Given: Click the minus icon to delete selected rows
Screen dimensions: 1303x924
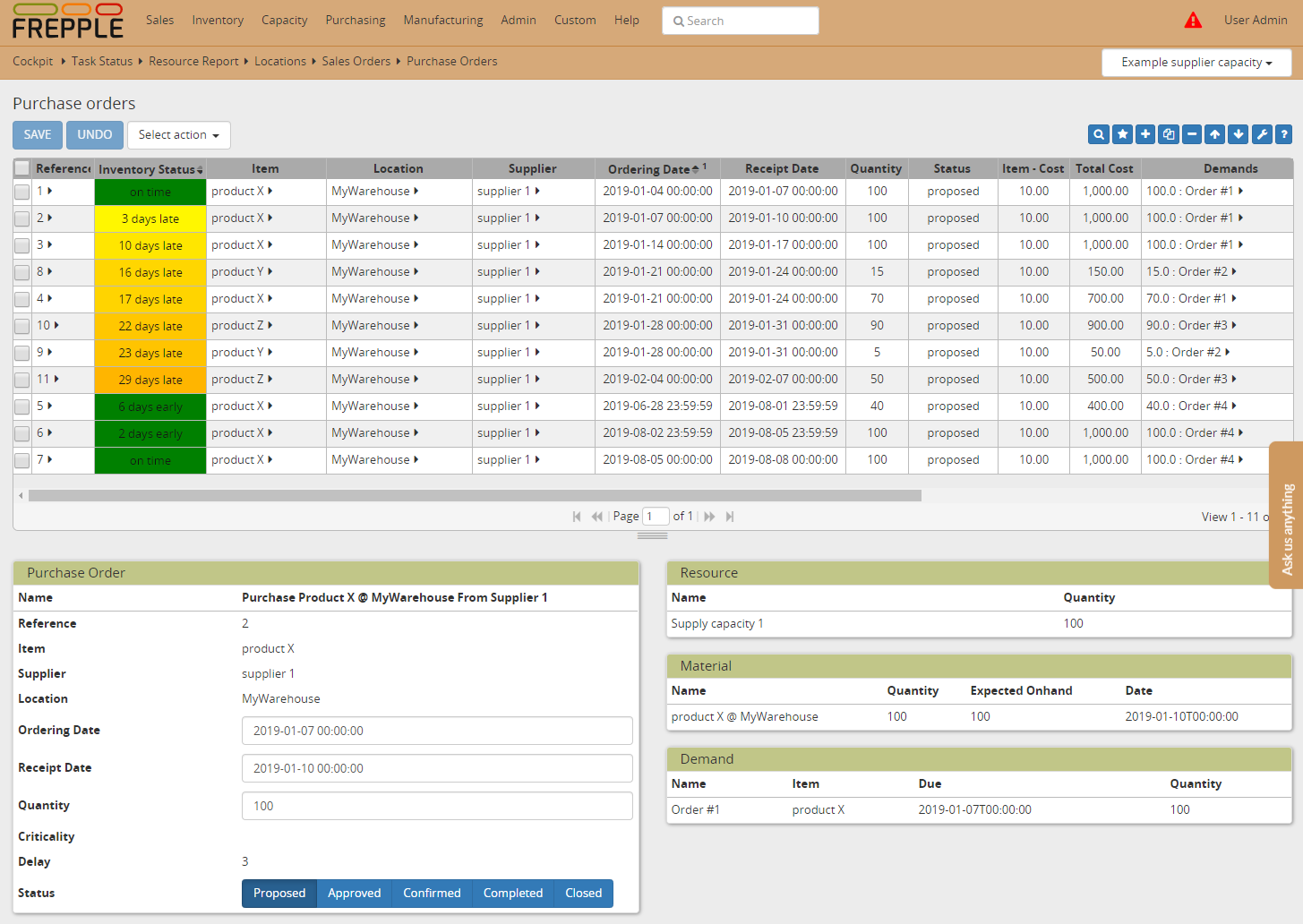Looking at the screenshot, I should tap(1191, 133).
